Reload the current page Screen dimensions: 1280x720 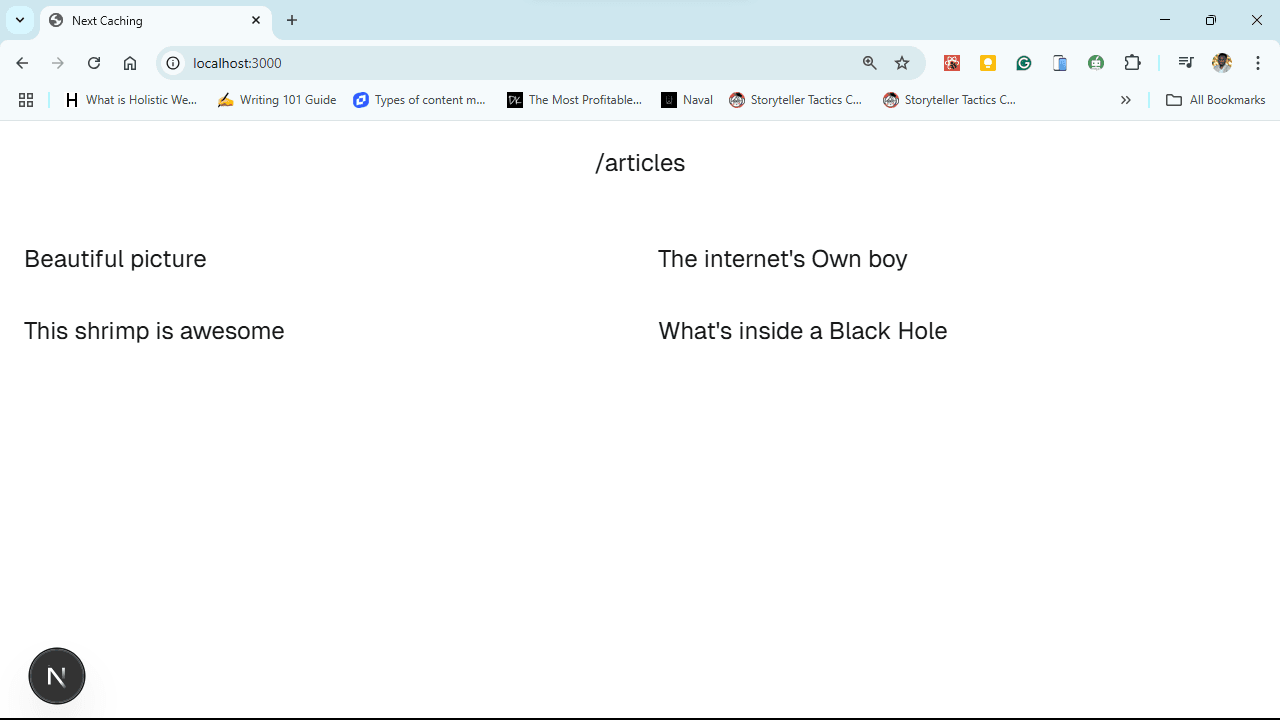coord(94,63)
